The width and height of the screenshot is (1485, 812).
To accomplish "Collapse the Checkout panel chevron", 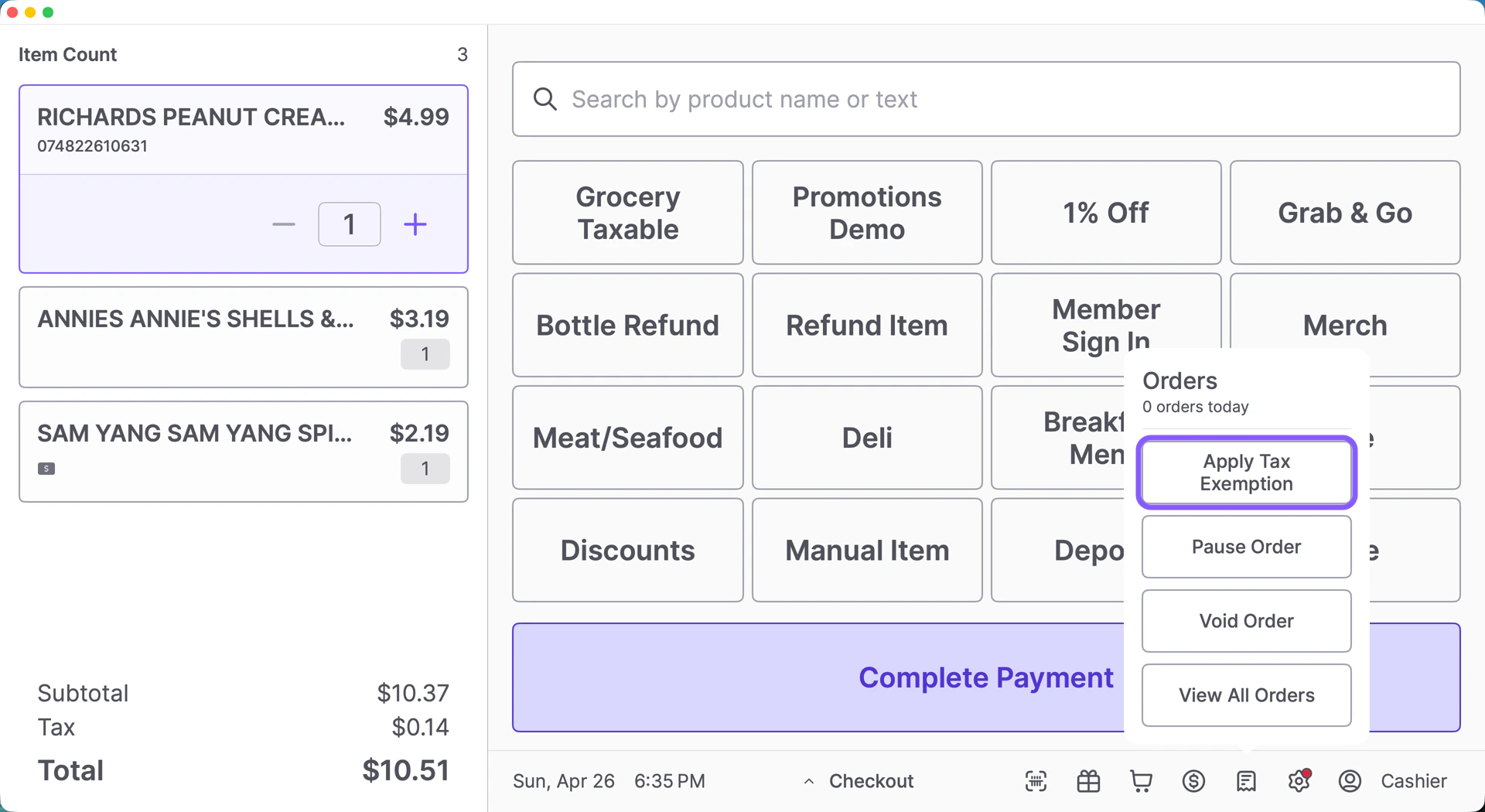I will pyautogui.click(x=808, y=781).
